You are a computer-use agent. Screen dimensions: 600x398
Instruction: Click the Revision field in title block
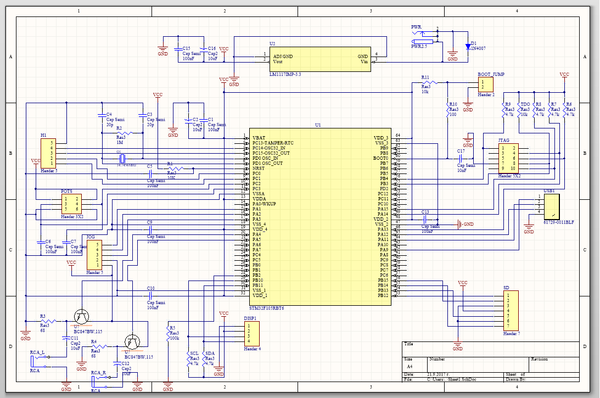click(x=554, y=364)
